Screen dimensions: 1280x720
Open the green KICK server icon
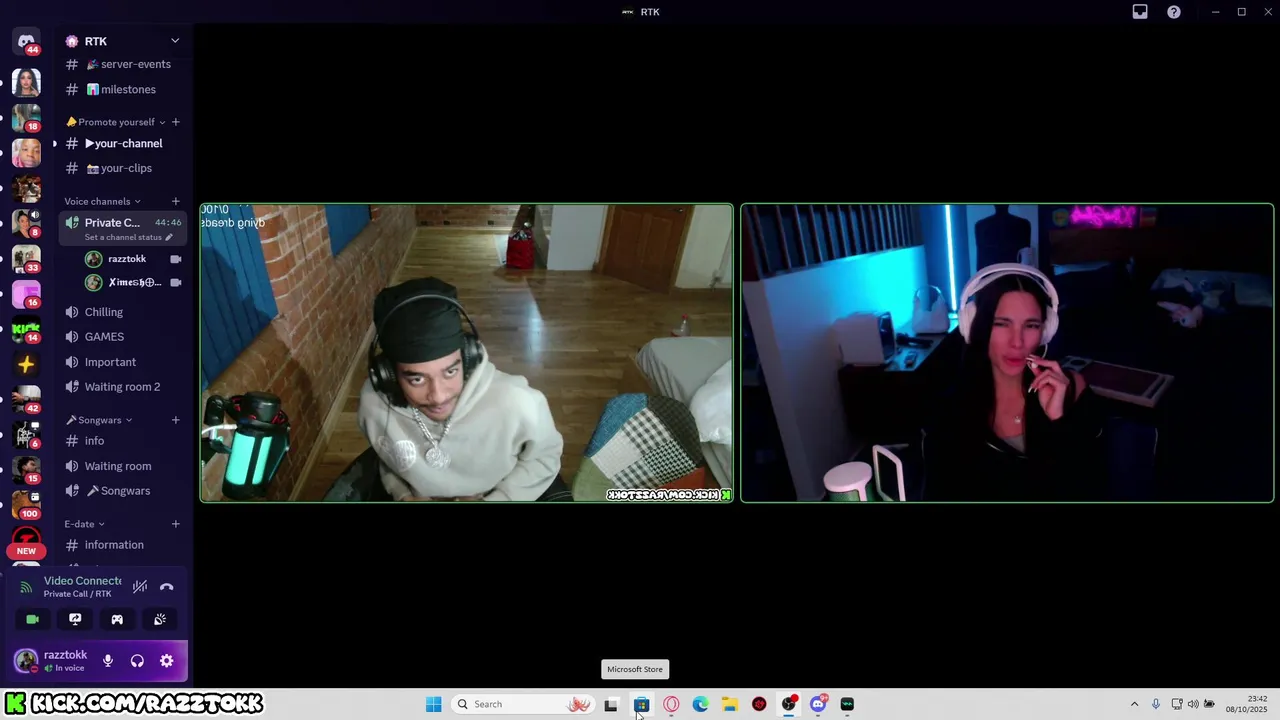tap(26, 329)
